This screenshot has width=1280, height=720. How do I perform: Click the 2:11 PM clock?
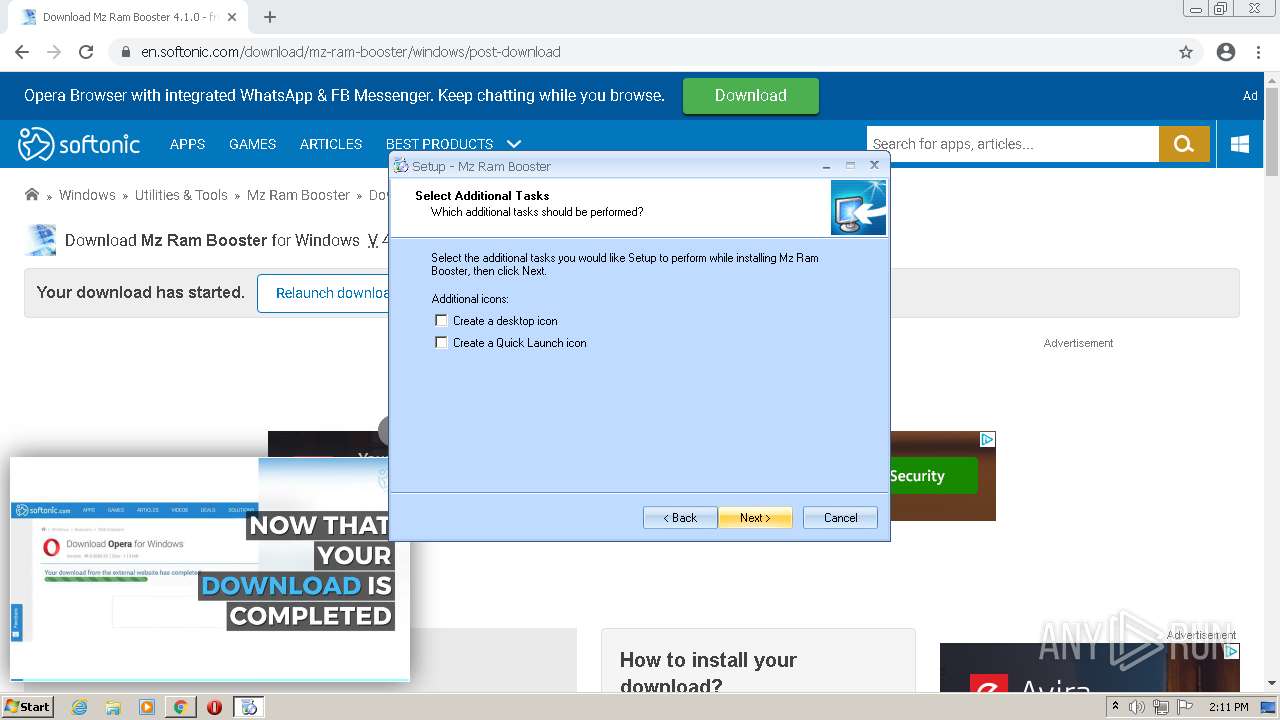(1229, 707)
